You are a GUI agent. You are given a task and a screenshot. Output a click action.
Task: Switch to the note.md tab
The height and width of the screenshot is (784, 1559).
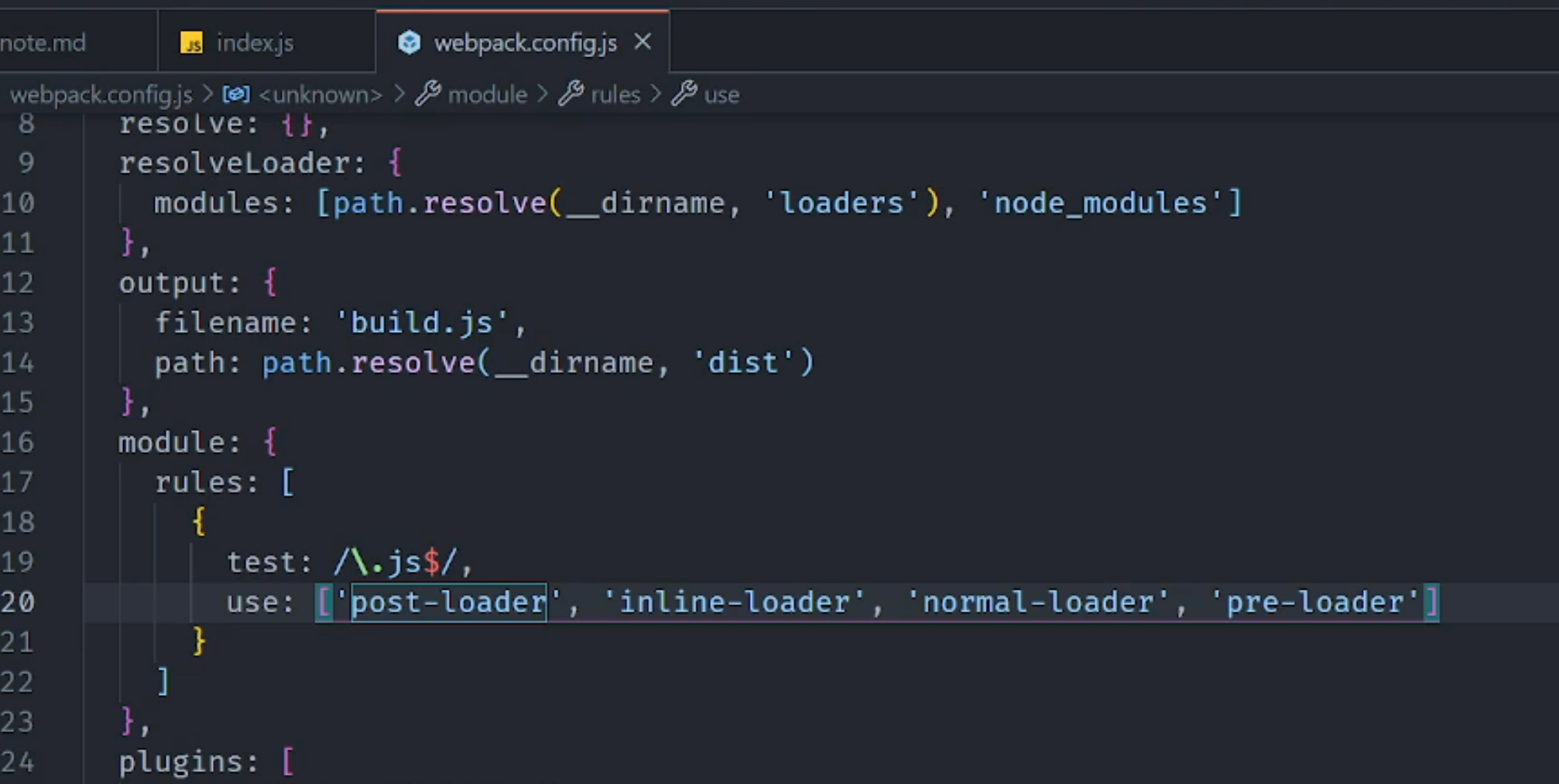point(43,43)
